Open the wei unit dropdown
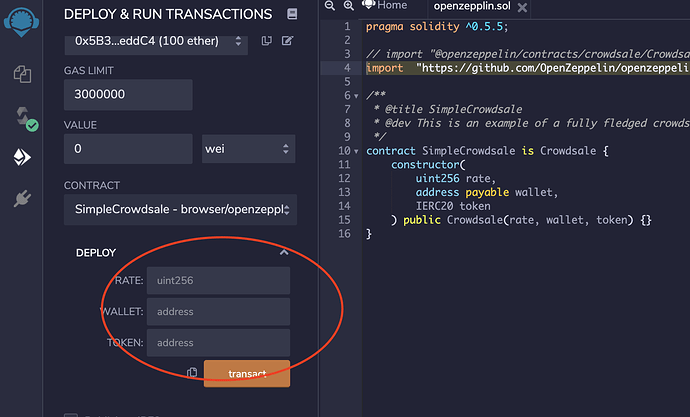 (x=249, y=149)
